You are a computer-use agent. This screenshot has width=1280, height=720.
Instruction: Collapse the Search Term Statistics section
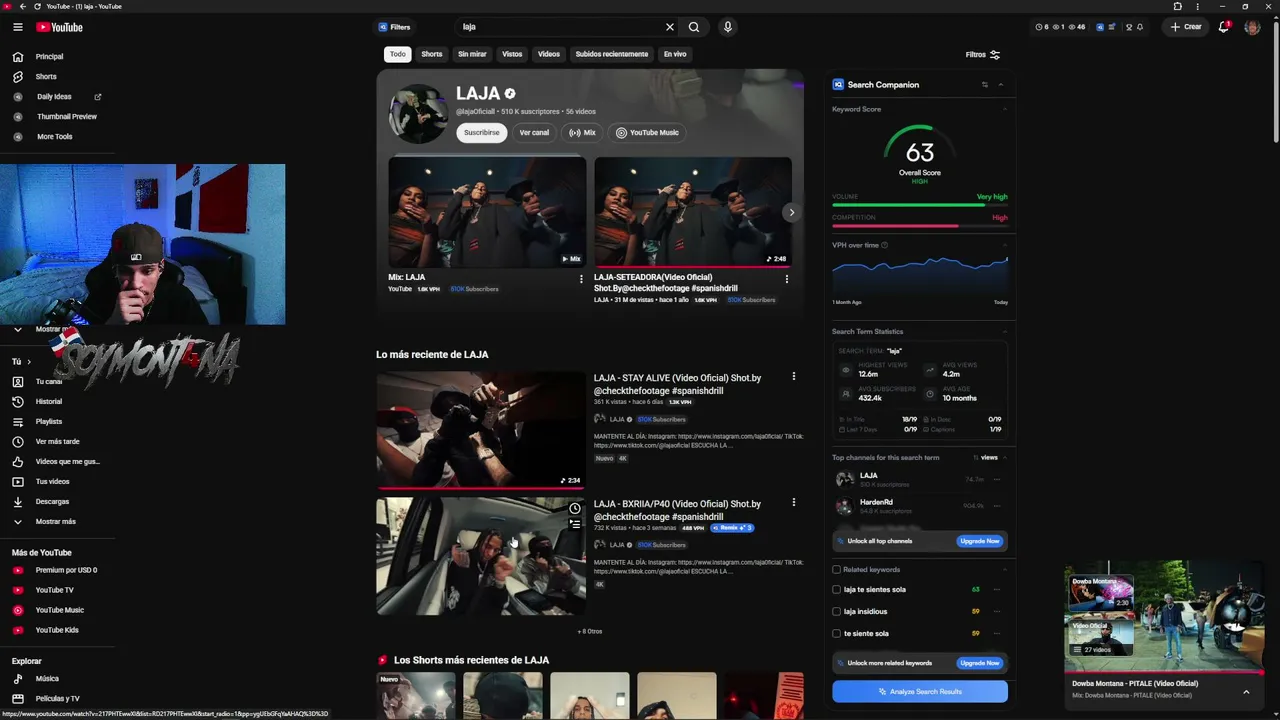click(x=1005, y=331)
